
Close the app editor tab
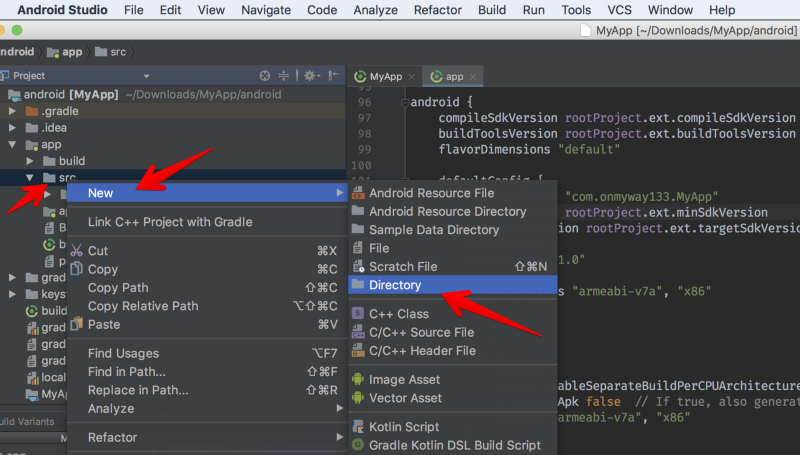(474, 77)
